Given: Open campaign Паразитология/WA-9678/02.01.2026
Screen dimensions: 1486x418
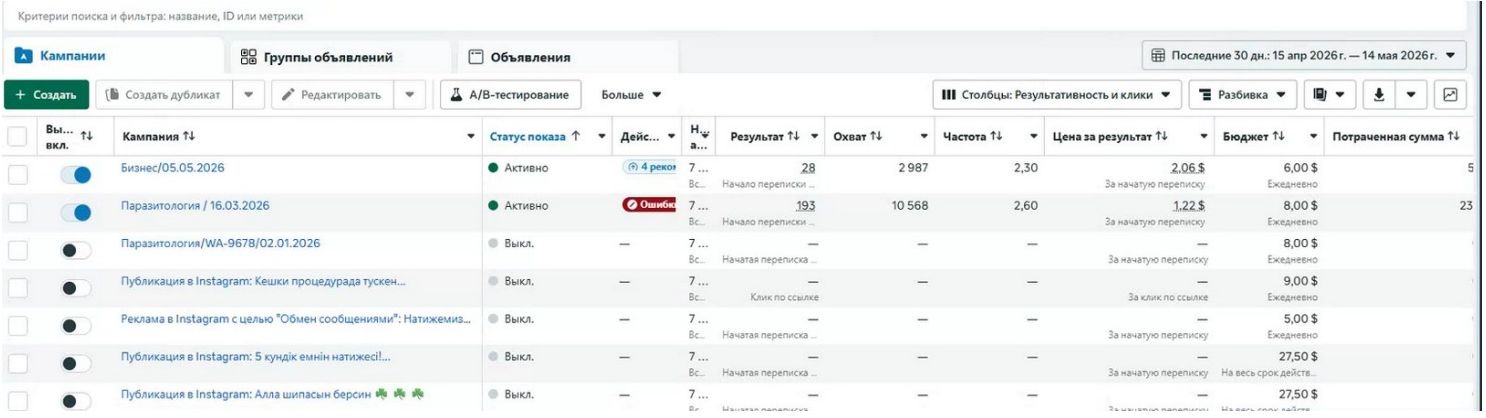Looking at the screenshot, I should pyautogui.click(x=221, y=243).
